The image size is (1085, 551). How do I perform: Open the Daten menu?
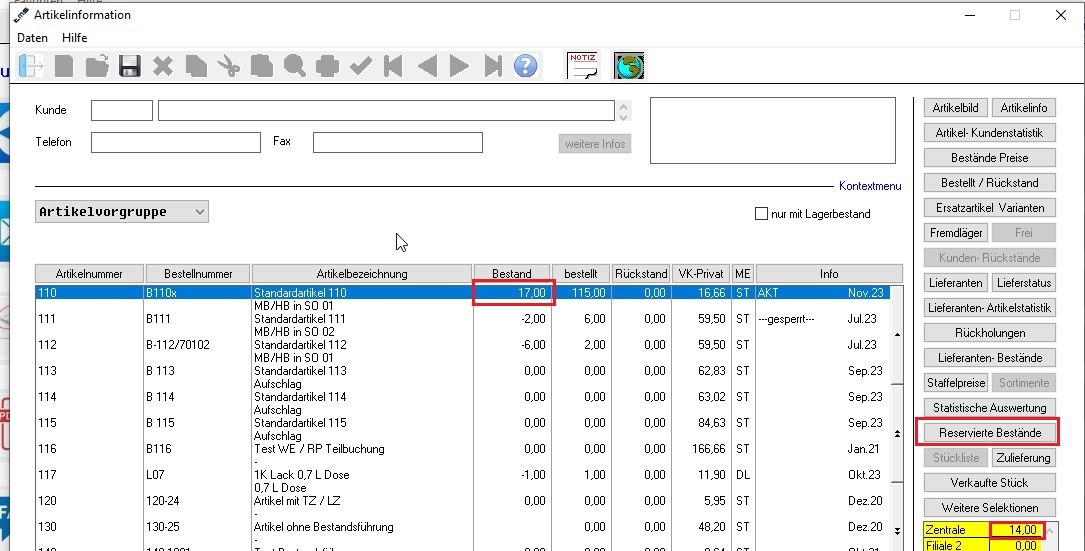click(32, 38)
